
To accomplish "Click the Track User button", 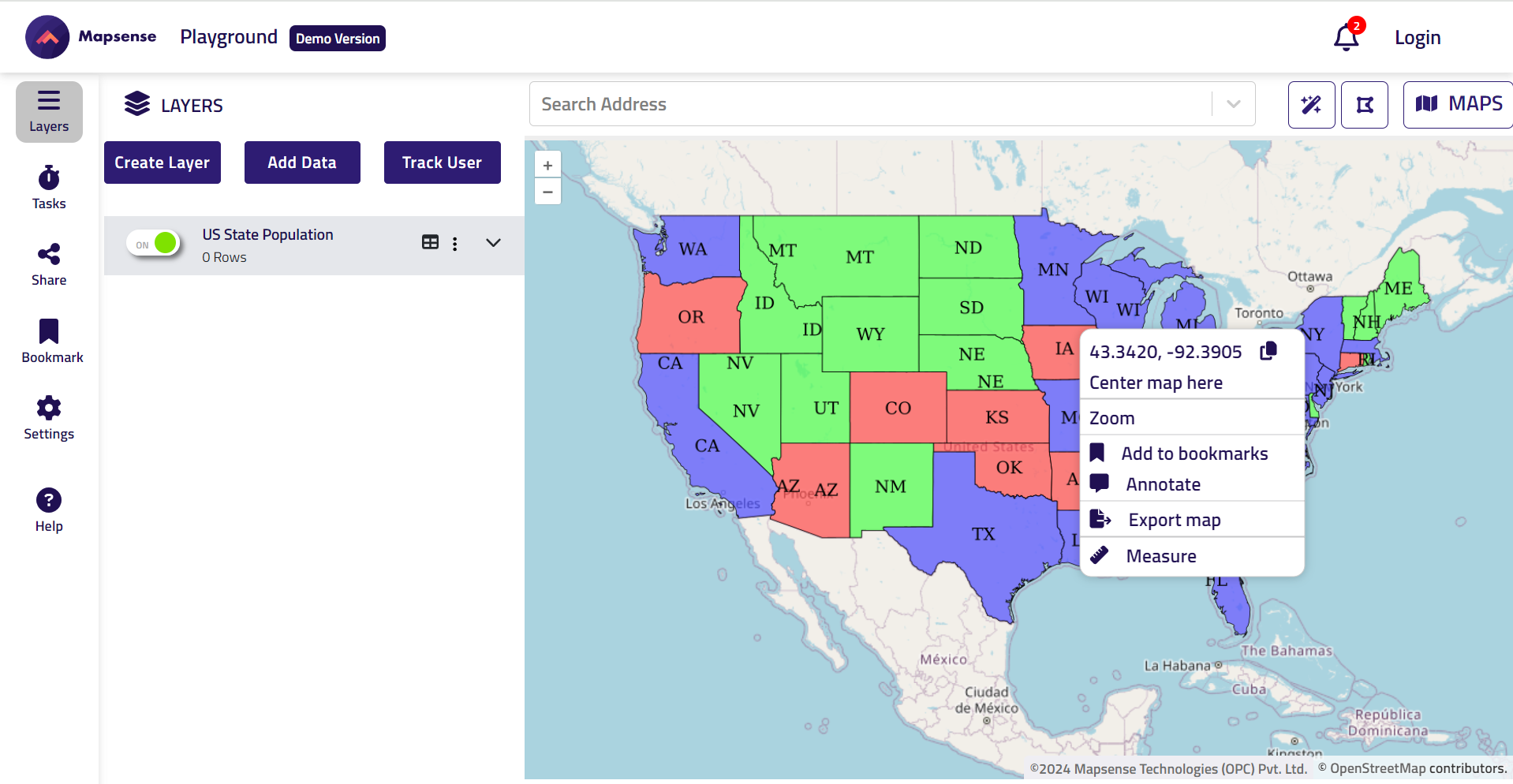I will click(442, 162).
